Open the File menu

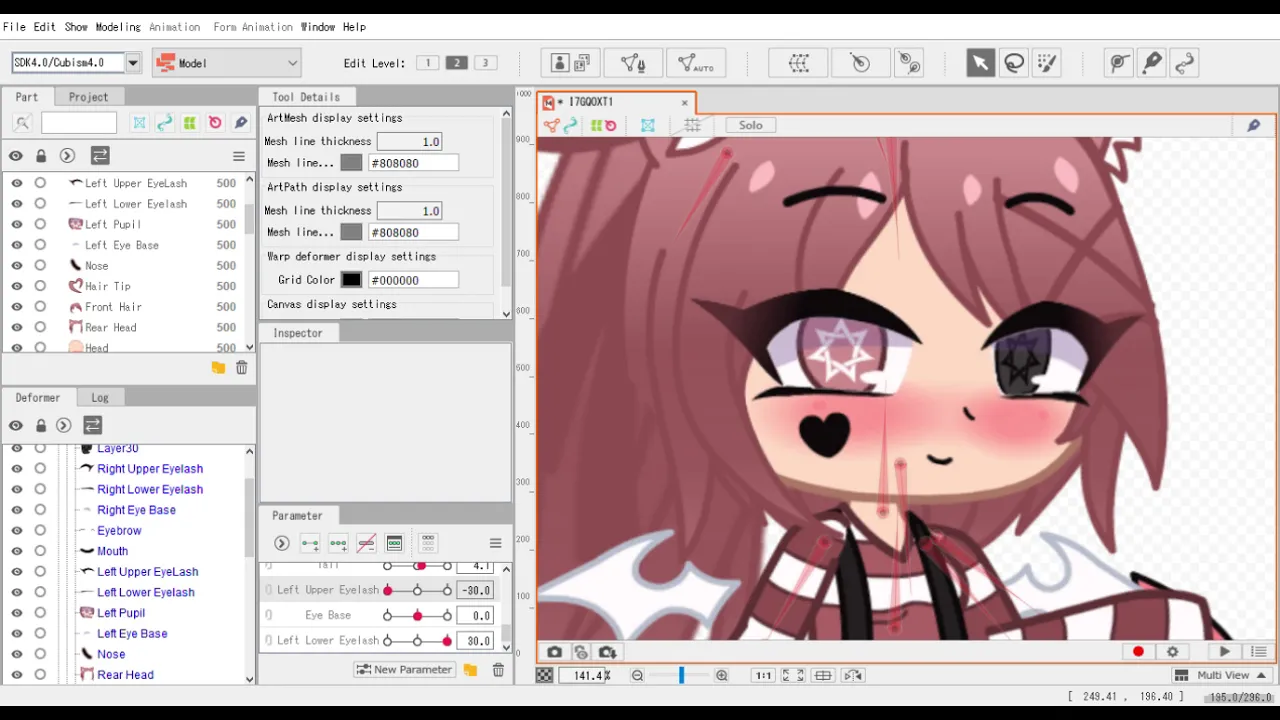pos(14,27)
